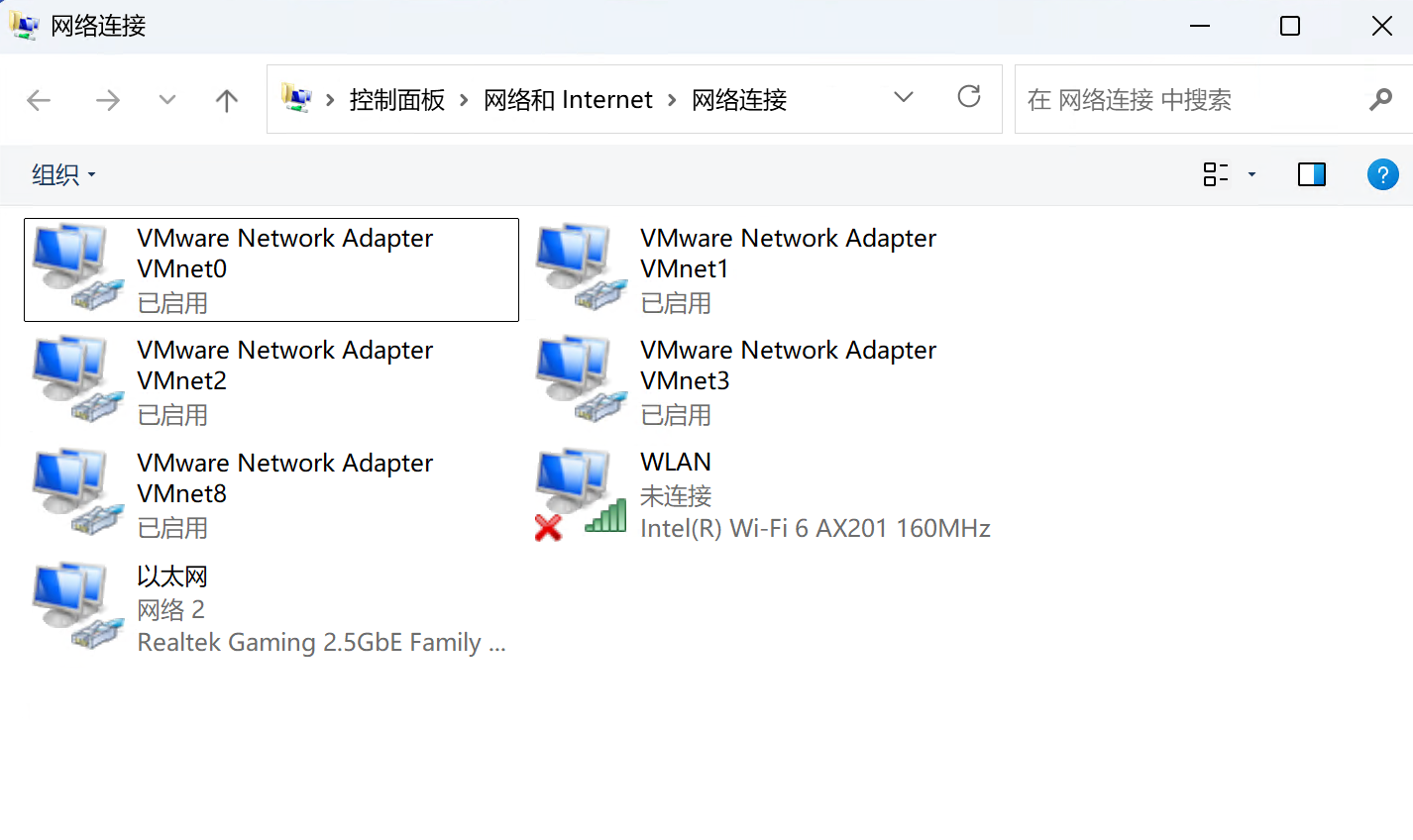1413x840 pixels.
Task: Open the address bar history dropdown
Action: tap(904, 97)
